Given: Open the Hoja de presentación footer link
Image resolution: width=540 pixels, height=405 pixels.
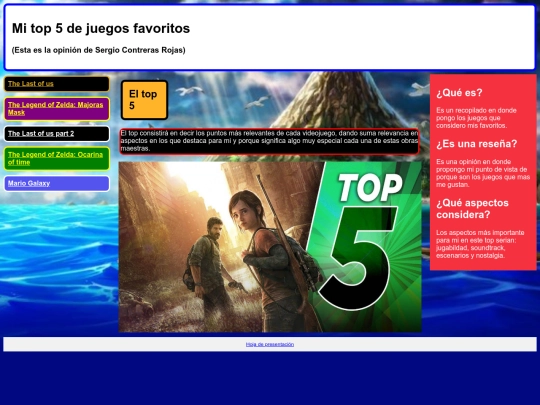Looking at the screenshot, I should click(x=270, y=344).
